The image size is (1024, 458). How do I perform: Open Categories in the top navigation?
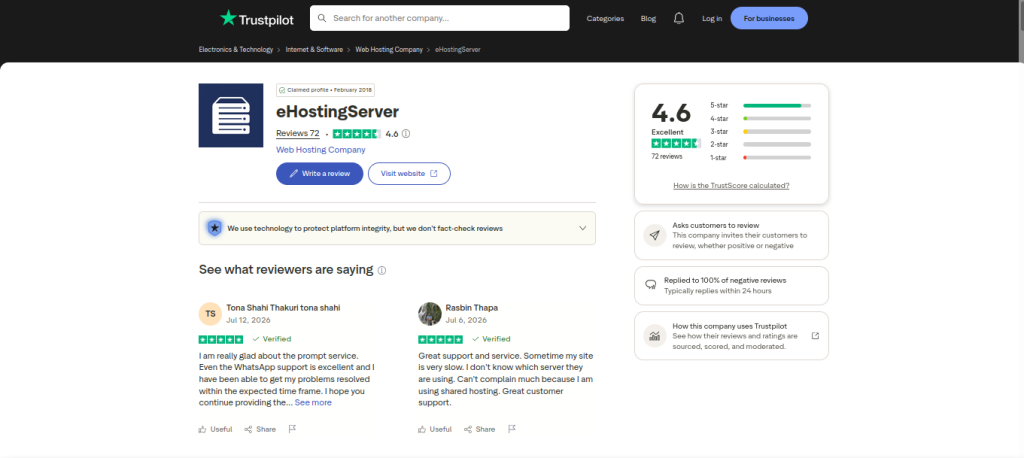(x=605, y=18)
